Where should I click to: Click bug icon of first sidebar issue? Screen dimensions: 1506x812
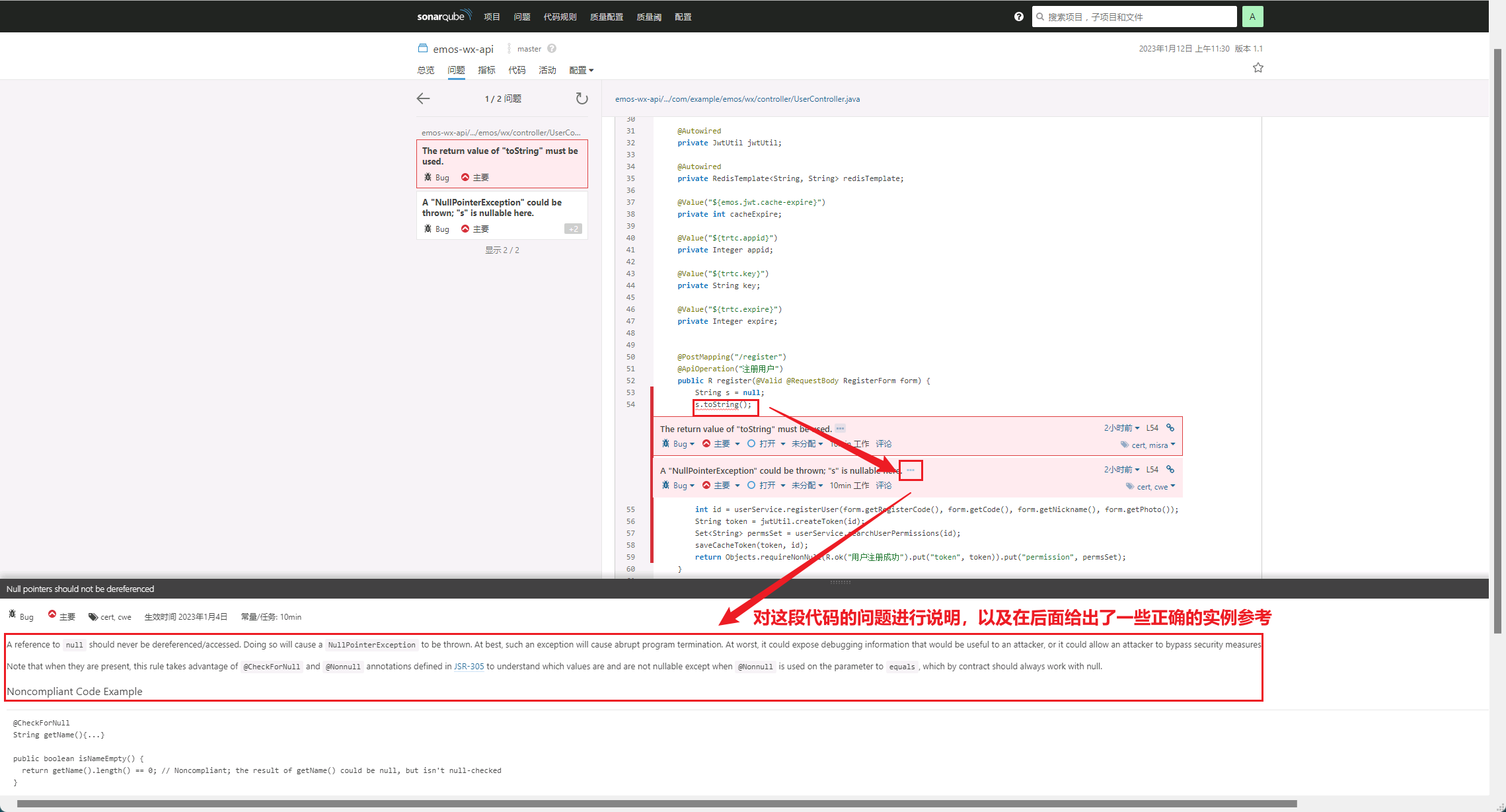(x=428, y=177)
